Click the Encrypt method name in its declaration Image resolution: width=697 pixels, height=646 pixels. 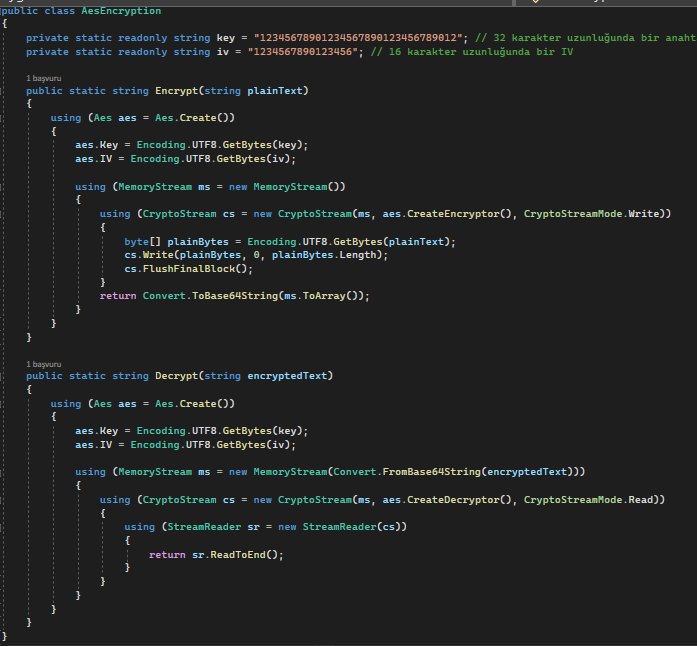pyautogui.click(x=176, y=91)
